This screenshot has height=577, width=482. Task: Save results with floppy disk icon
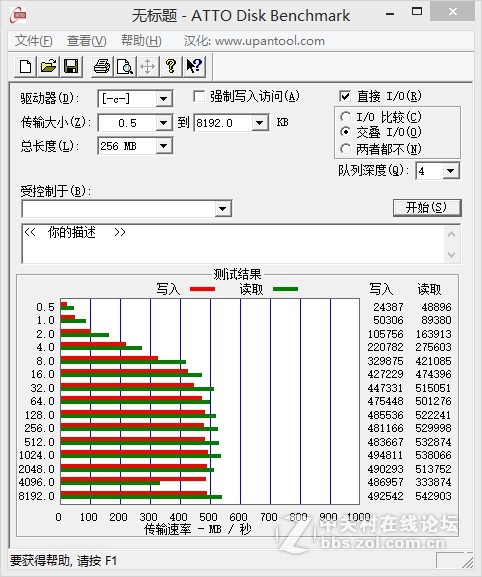71,66
